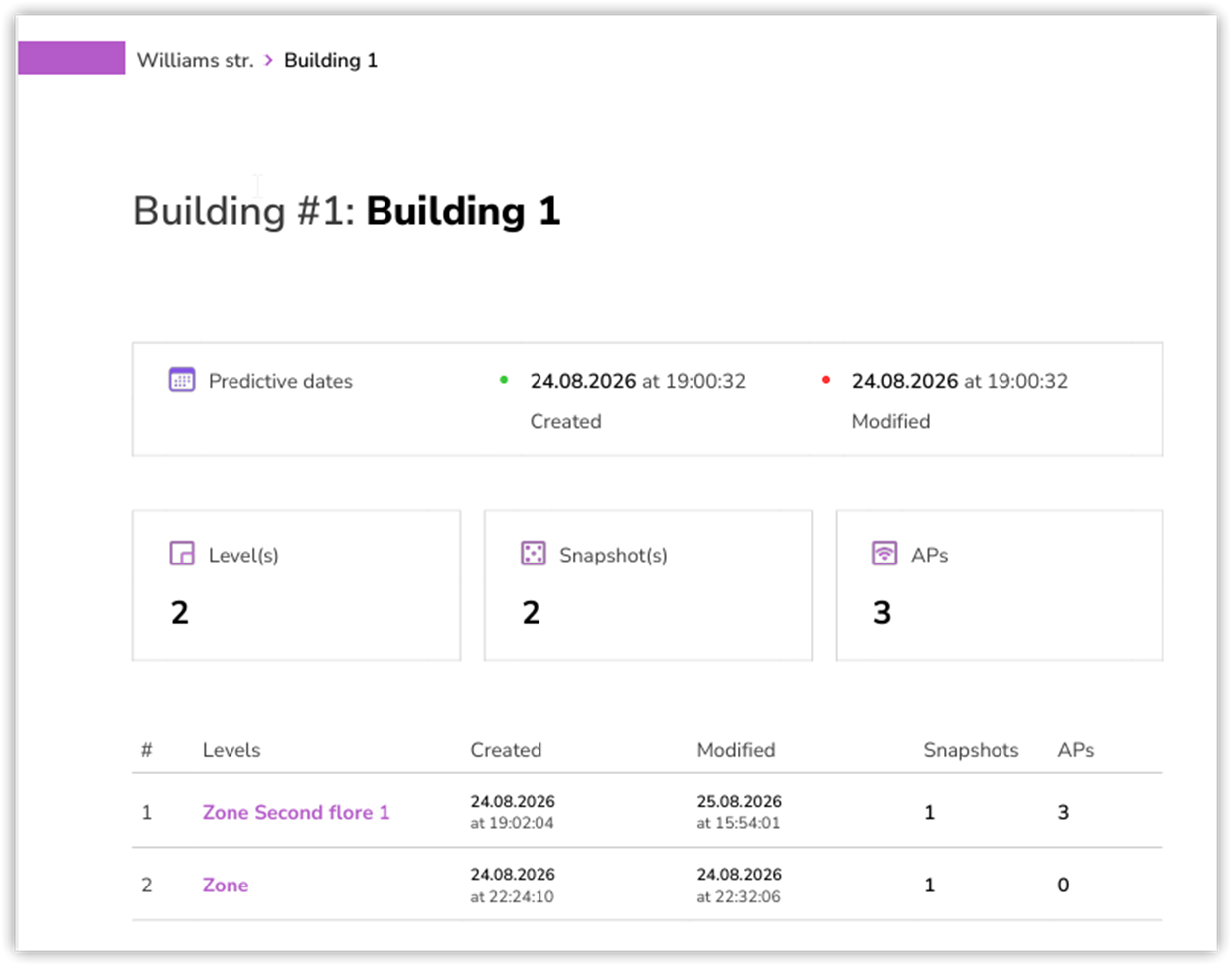
Task: Click the Created label under the green dot date
Action: (x=565, y=421)
